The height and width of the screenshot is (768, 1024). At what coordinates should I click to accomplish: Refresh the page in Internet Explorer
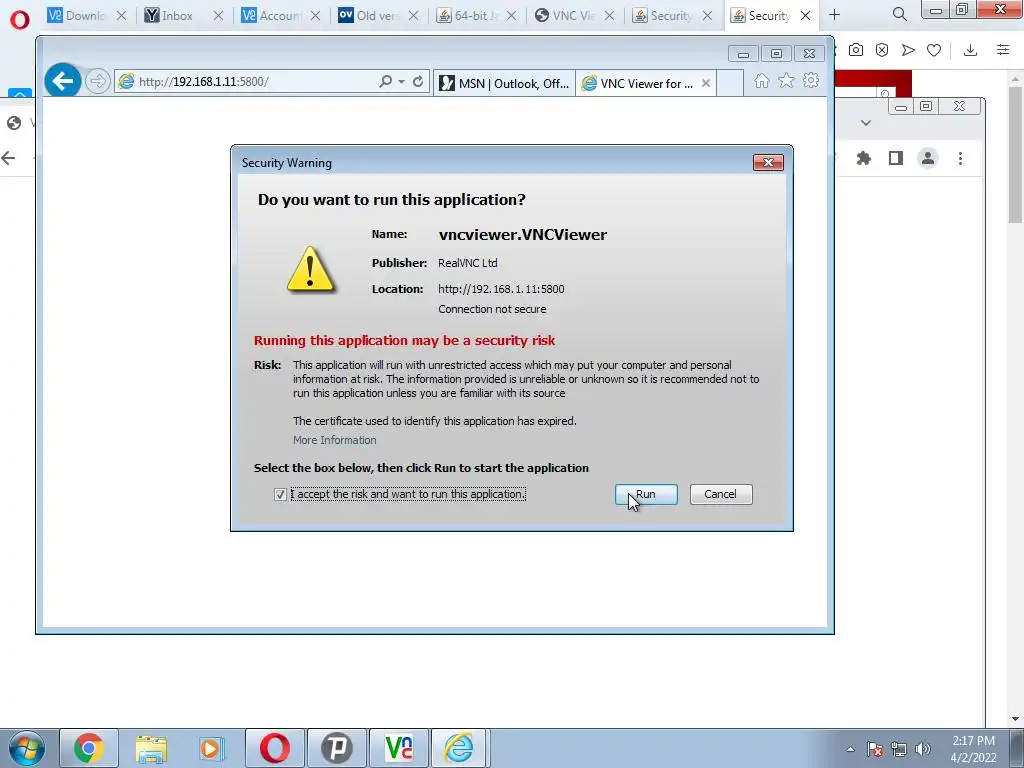coord(418,82)
